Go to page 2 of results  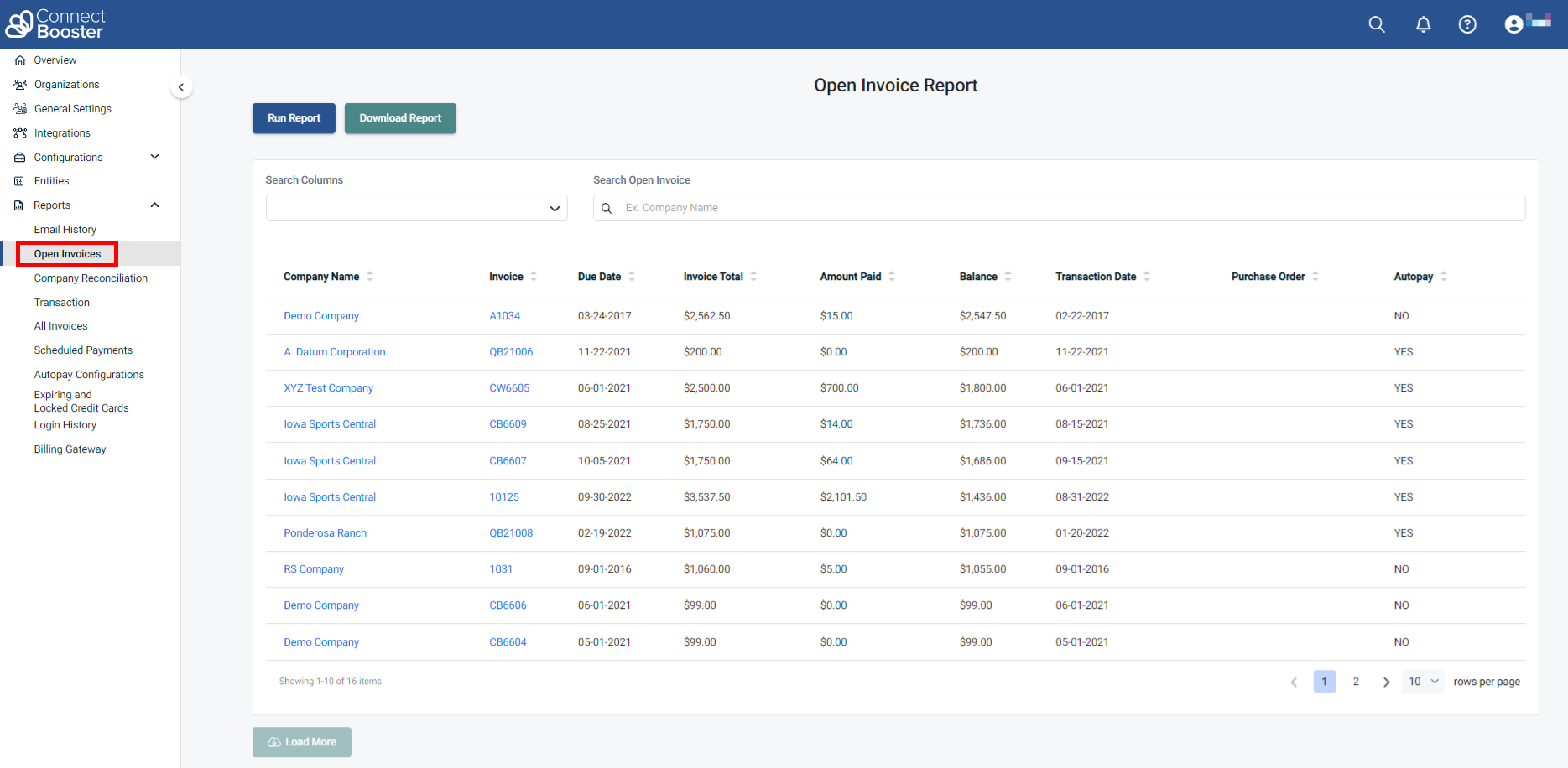click(1356, 682)
